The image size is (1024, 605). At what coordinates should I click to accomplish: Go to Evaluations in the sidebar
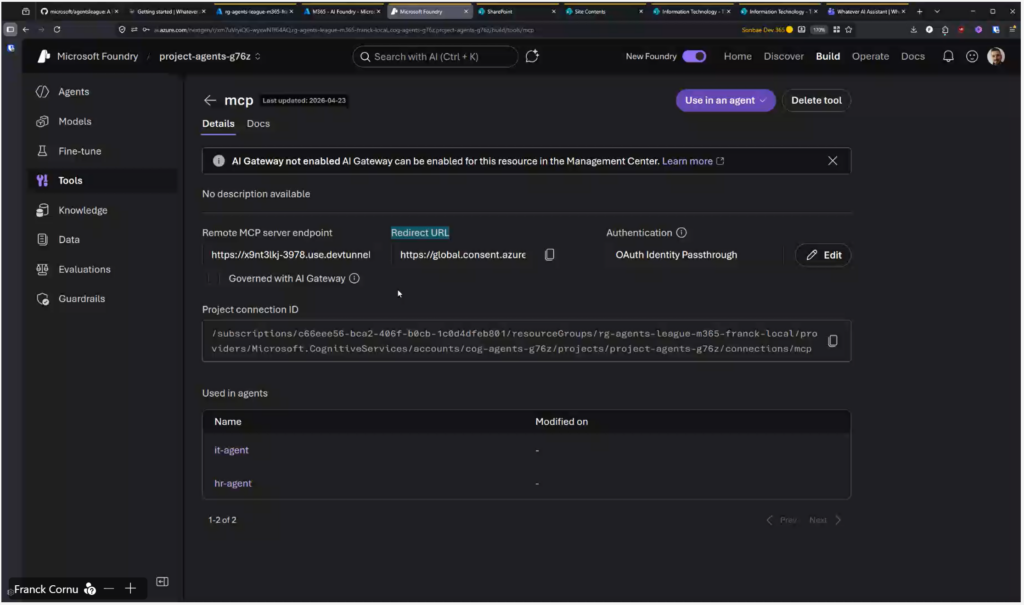[x=84, y=269]
